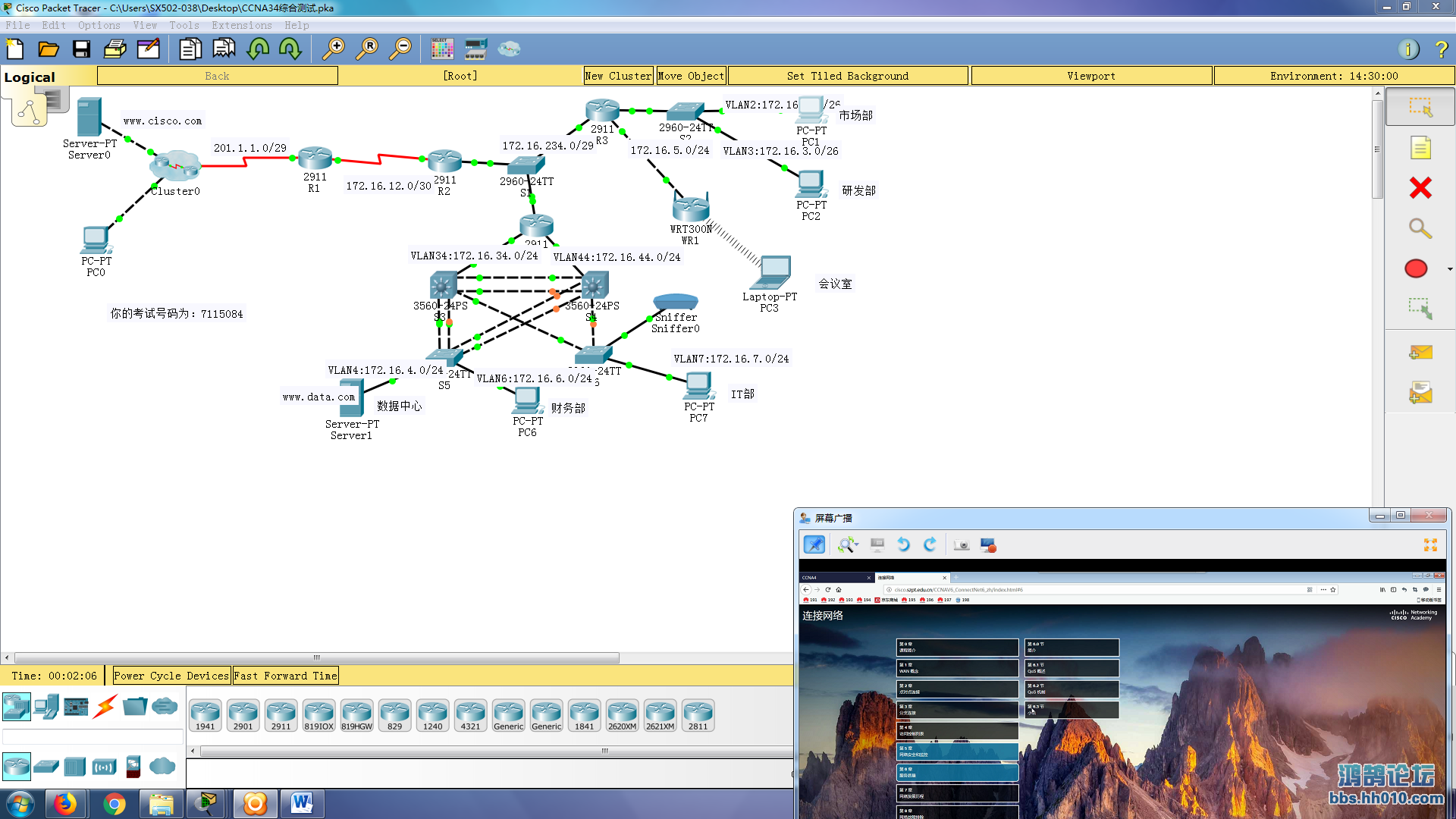Click the Print icon in the toolbar

115,50
